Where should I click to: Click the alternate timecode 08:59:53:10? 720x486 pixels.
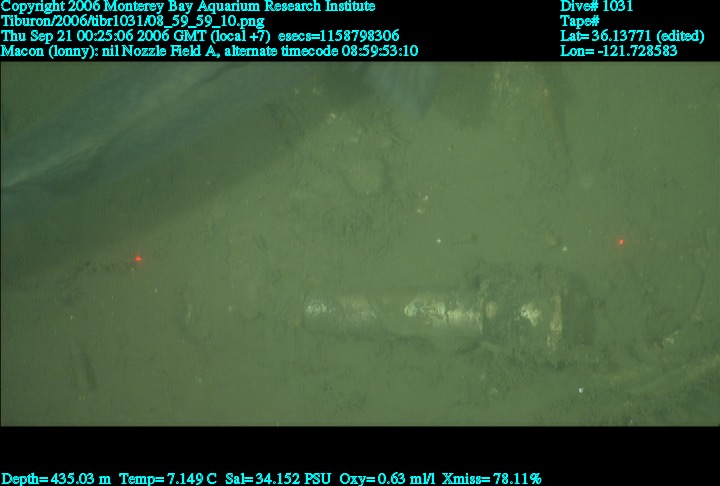pos(321,51)
